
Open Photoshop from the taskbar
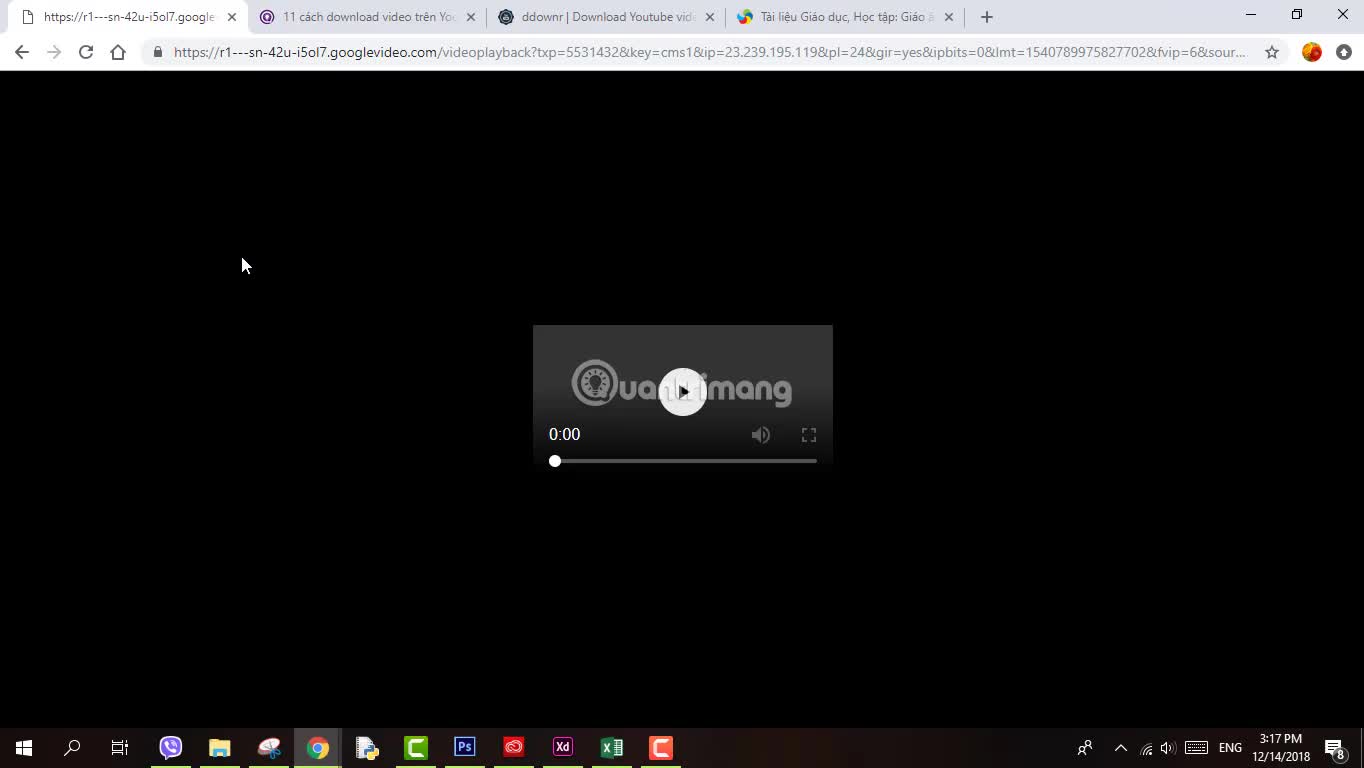(x=465, y=747)
